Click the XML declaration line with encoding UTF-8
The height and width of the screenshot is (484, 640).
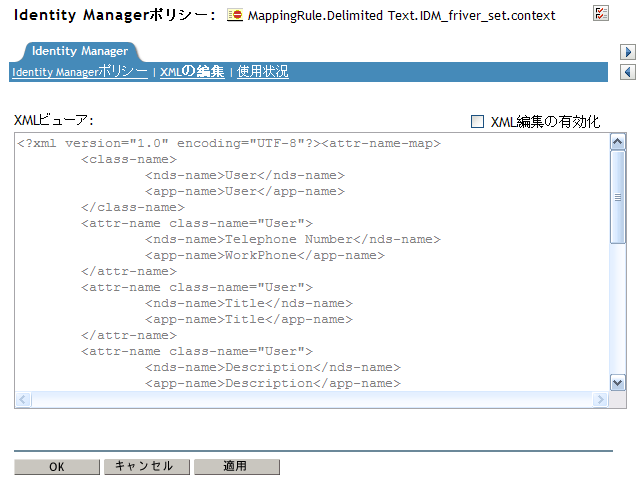tap(229, 144)
